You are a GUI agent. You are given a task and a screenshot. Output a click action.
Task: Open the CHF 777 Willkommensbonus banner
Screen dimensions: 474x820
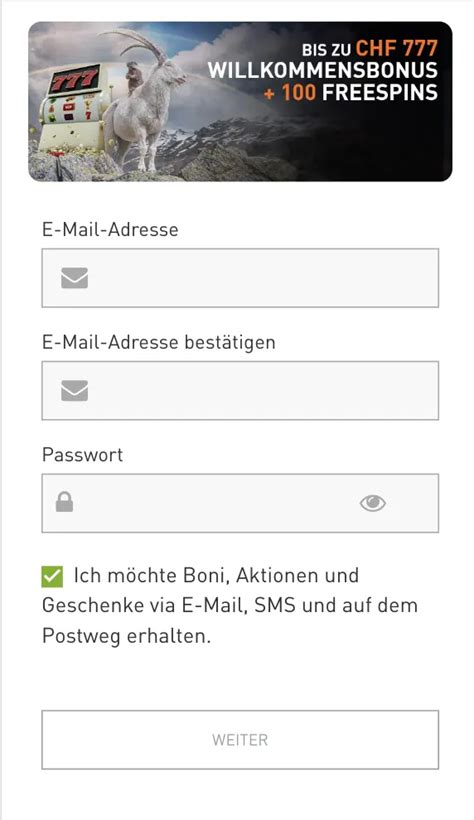click(x=240, y=101)
